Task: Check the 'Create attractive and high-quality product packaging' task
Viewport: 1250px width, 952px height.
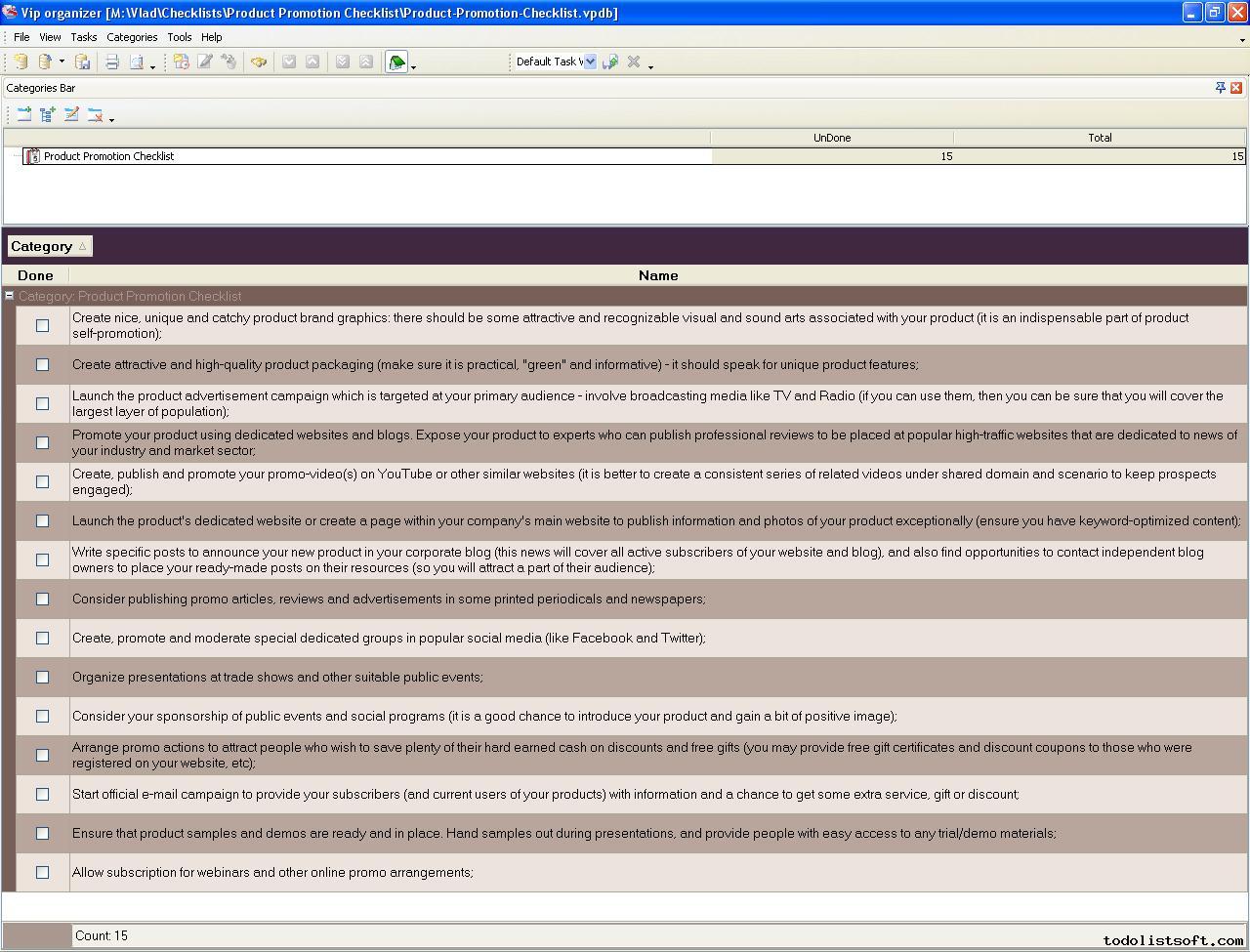Action: 42,364
